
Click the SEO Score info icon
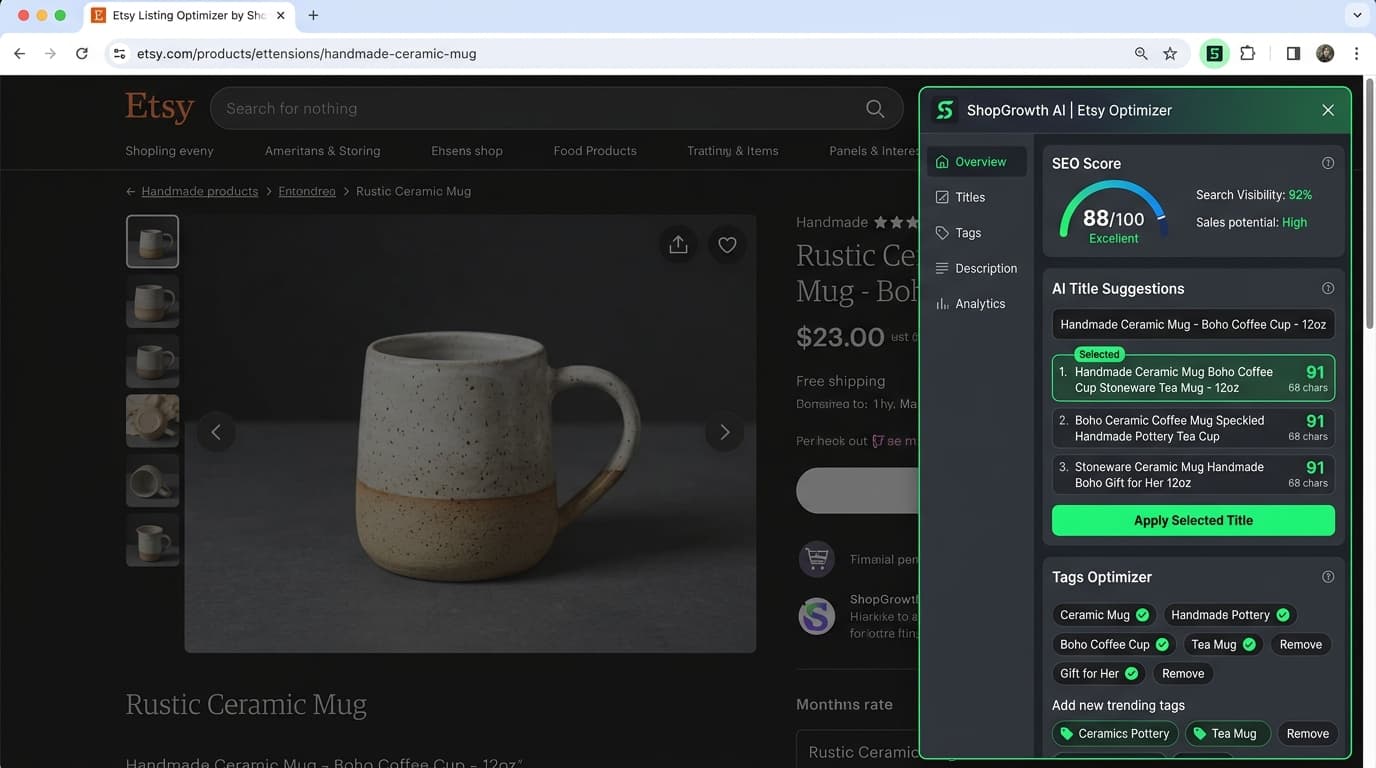[1328, 162]
